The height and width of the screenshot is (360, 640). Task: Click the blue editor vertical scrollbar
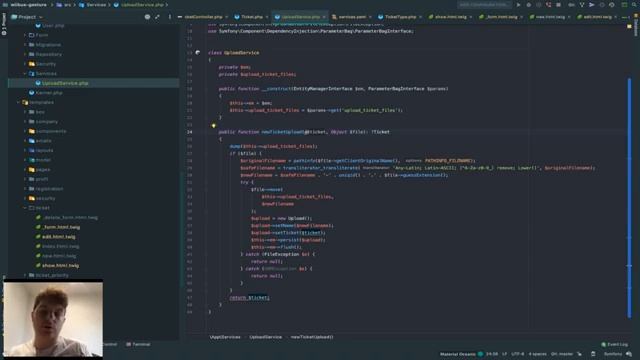[629, 198]
